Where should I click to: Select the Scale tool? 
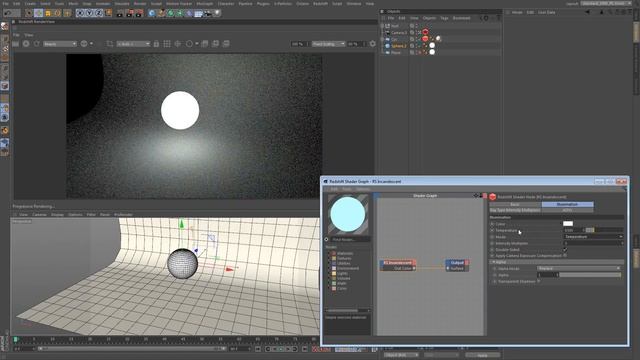48,13
